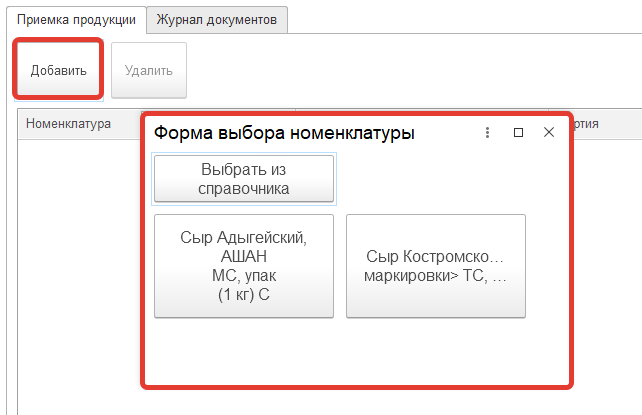Click blank dialog space right of Сыр Костромской tile

tap(547, 266)
